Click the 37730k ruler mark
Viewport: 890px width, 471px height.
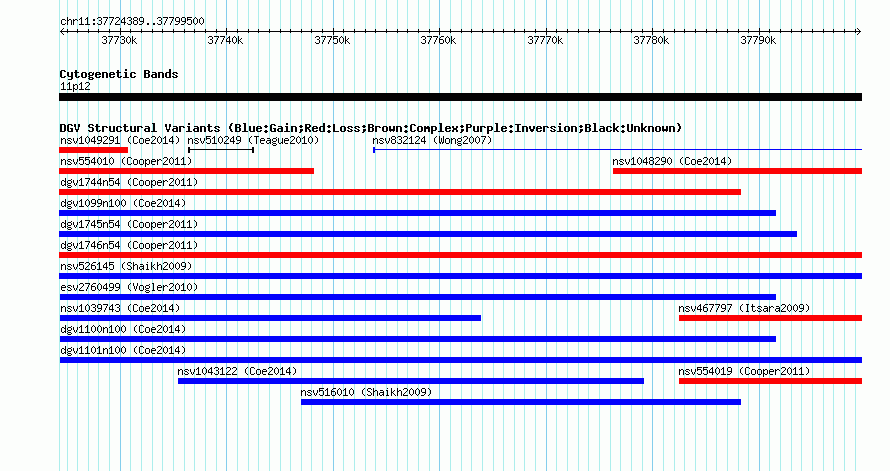click(119, 40)
